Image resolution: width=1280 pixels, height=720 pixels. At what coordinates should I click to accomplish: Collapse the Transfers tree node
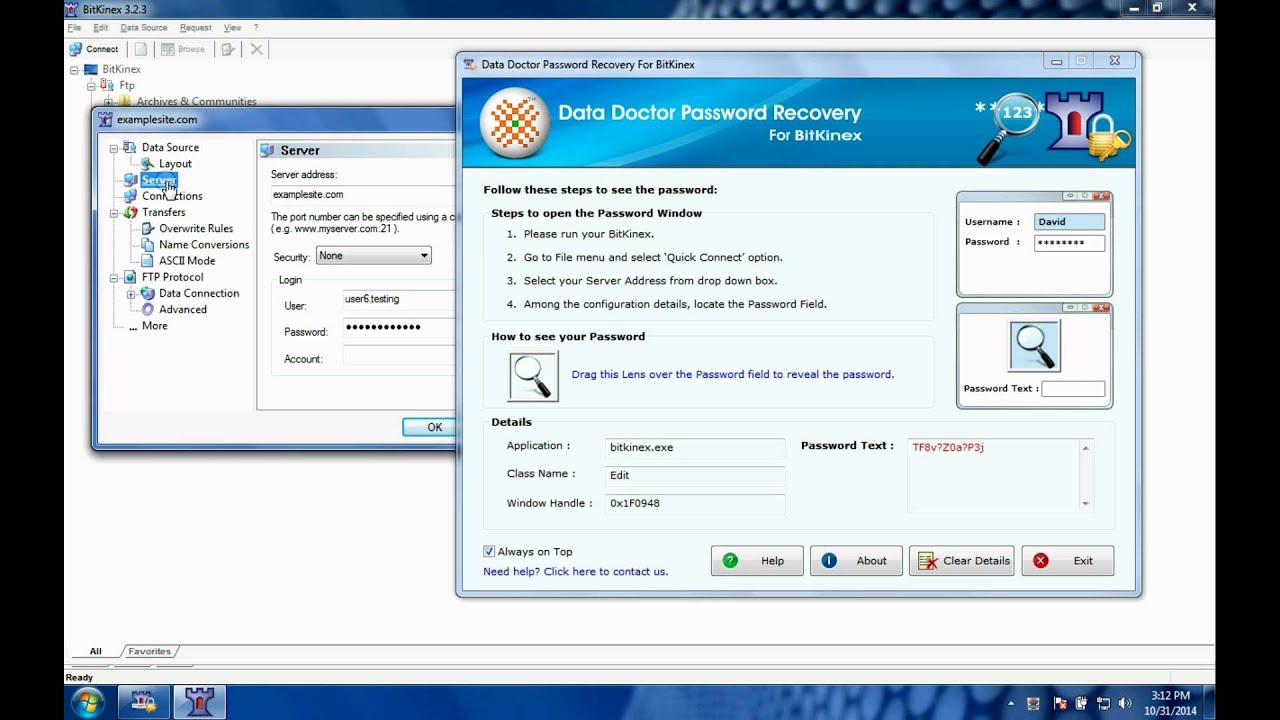click(x=114, y=213)
